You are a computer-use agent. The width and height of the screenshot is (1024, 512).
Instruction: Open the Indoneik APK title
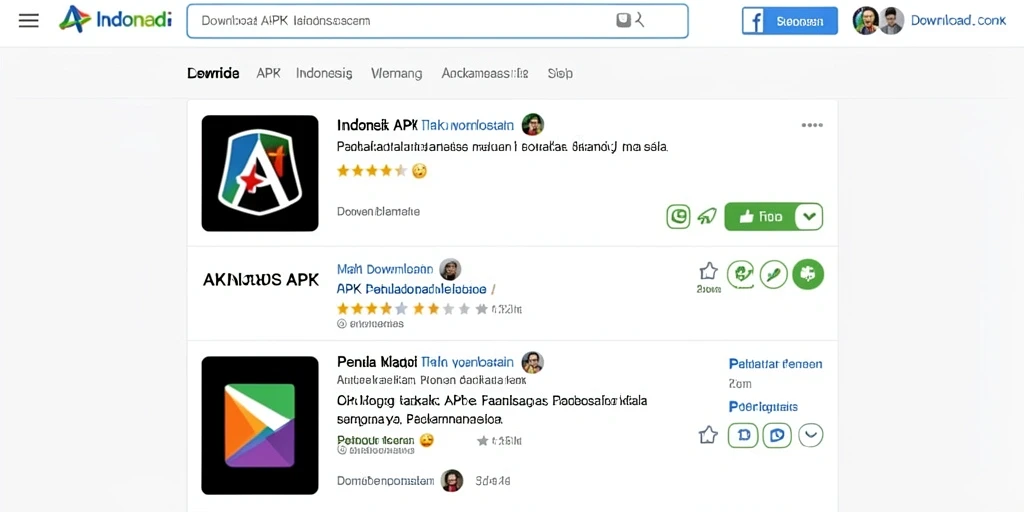(x=377, y=125)
